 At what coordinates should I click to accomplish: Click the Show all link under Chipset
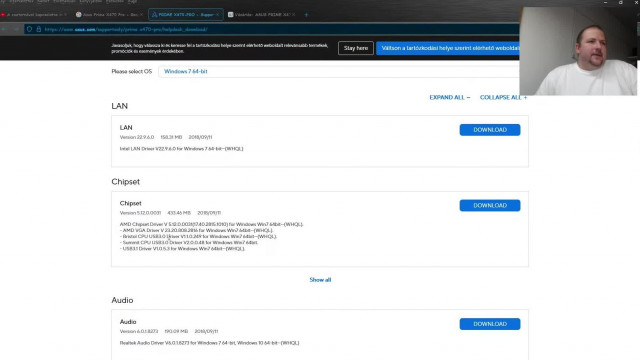coord(320,280)
